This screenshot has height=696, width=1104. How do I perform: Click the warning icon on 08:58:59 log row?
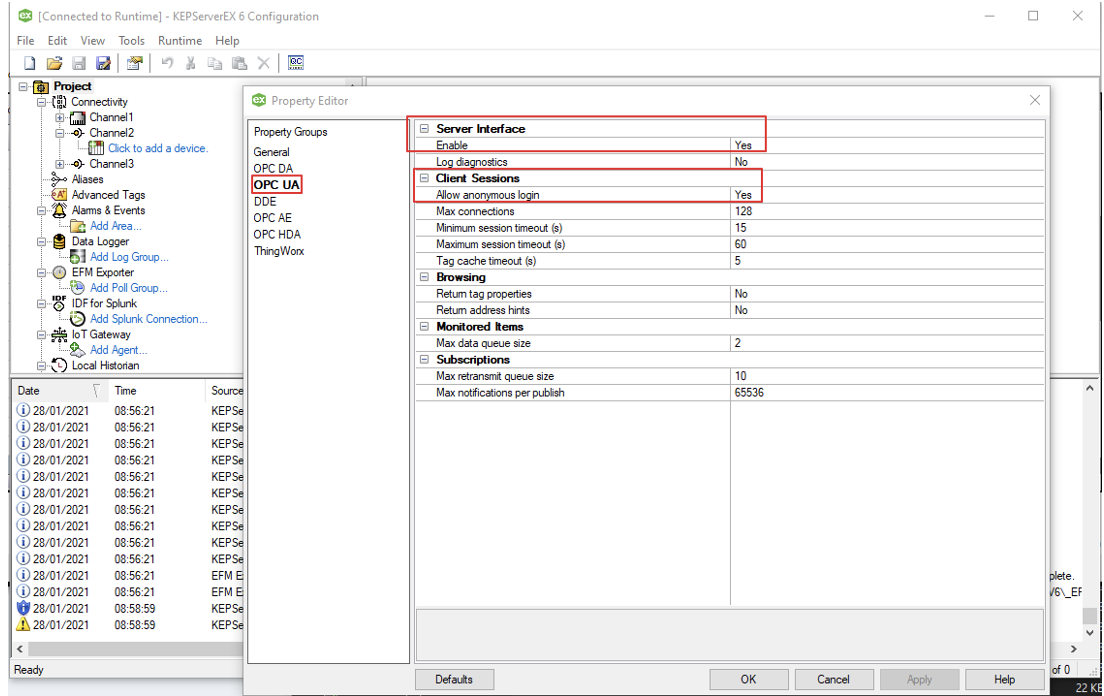pyautogui.click(x=23, y=625)
